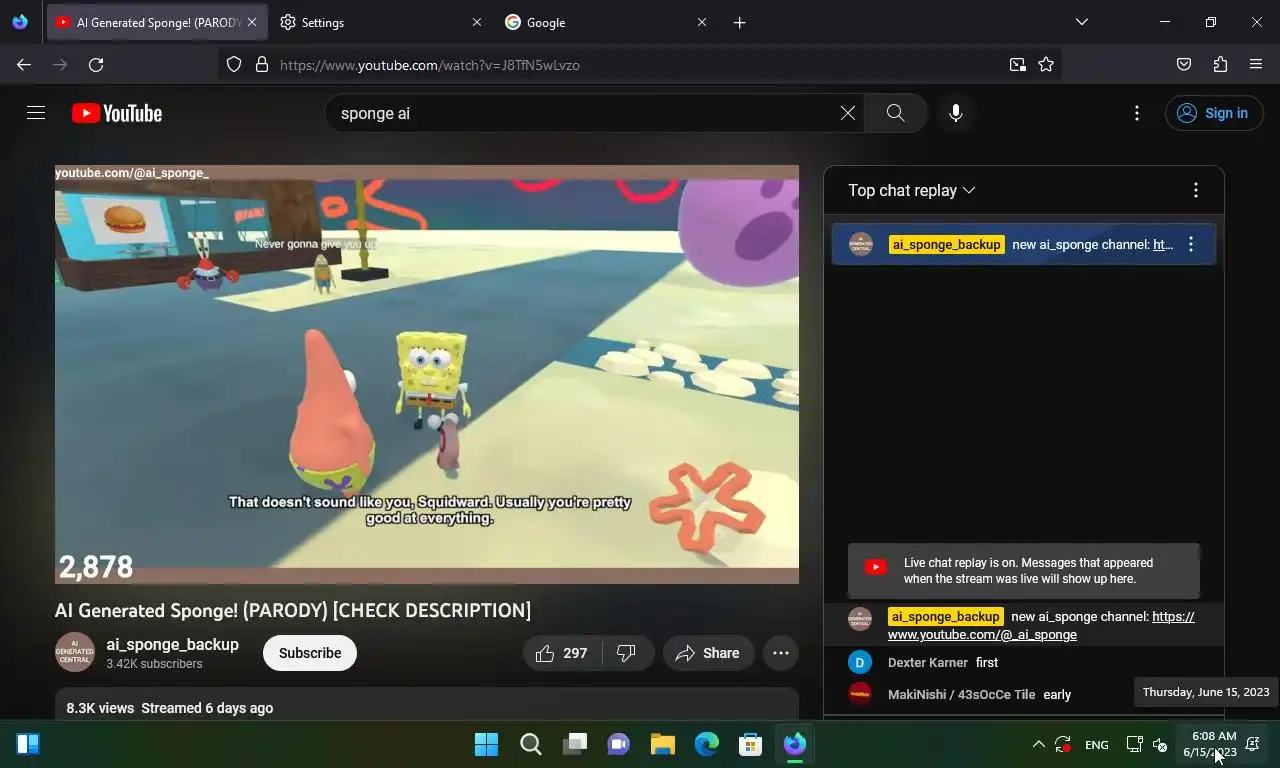The height and width of the screenshot is (768, 1280).
Task: Open browser extensions puzzle icon
Action: click(1220, 65)
